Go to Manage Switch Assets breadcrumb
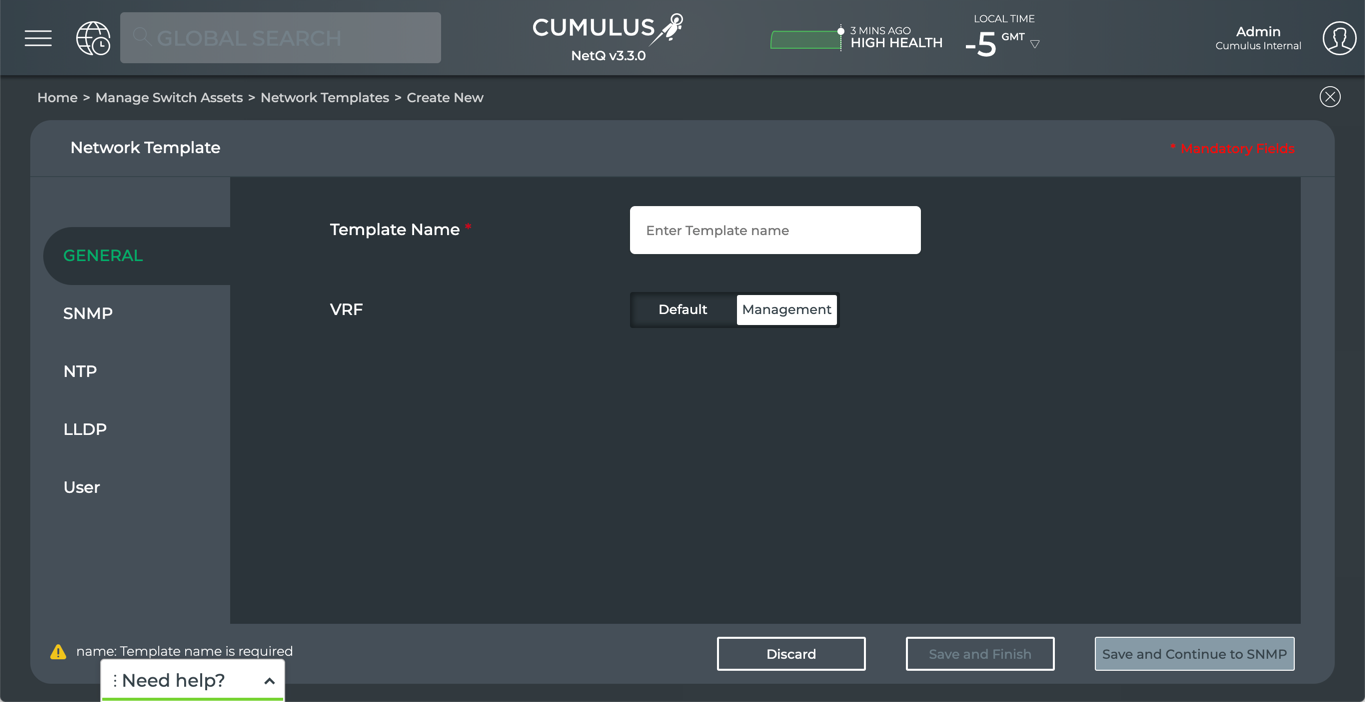The height and width of the screenshot is (702, 1365). point(169,98)
